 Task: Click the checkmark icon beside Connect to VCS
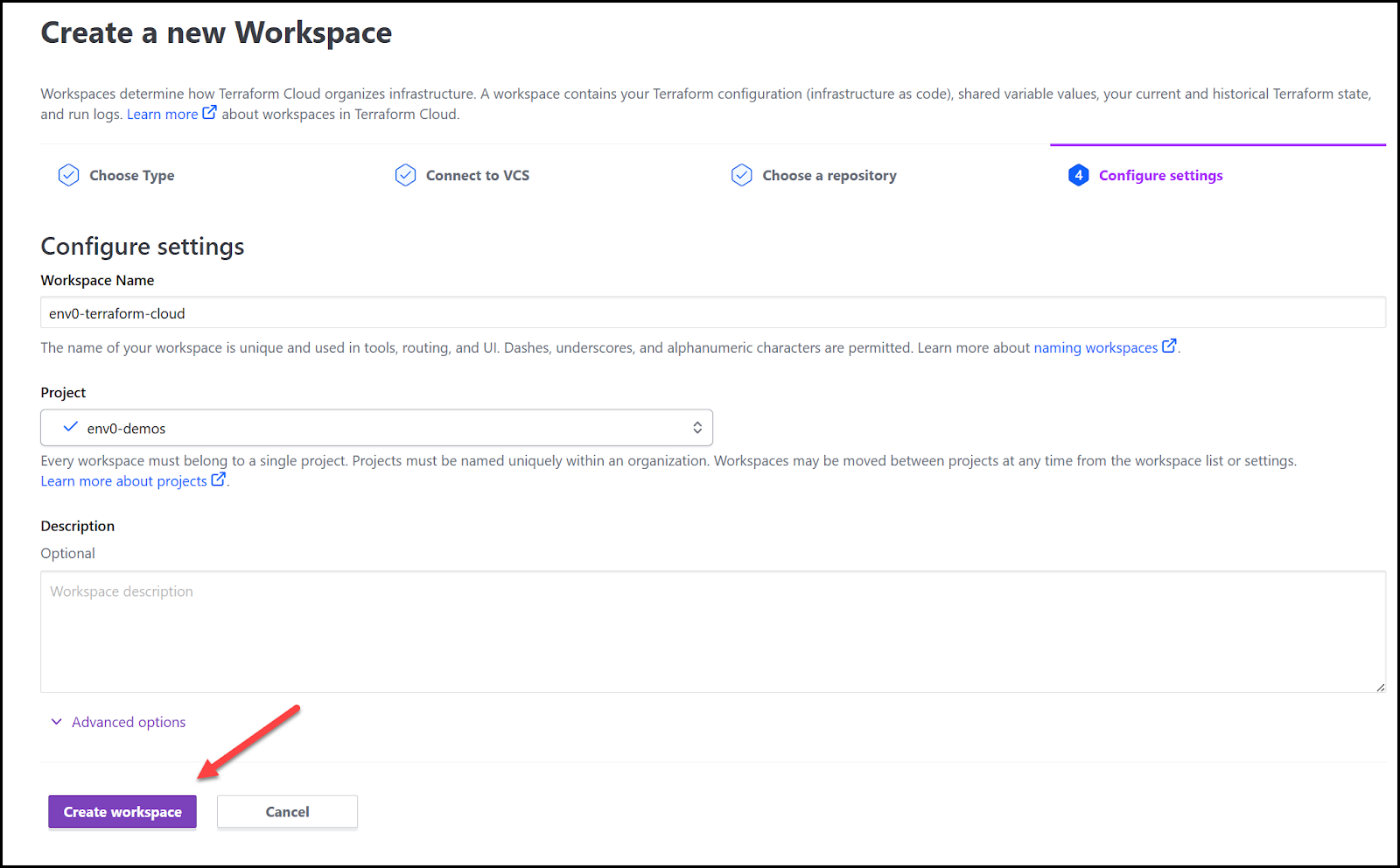coord(405,175)
